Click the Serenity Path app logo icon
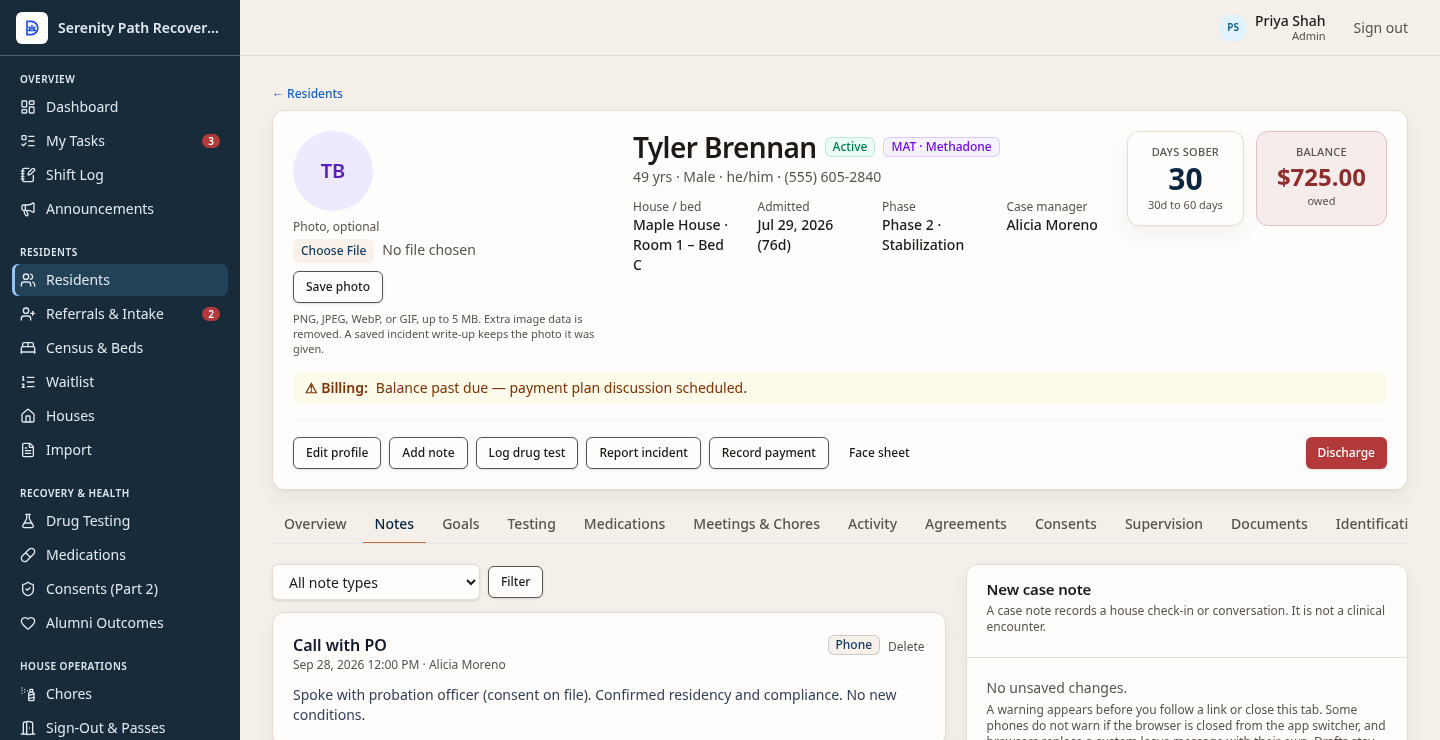The image size is (1440, 740). pyautogui.click(x=32, y=28)
